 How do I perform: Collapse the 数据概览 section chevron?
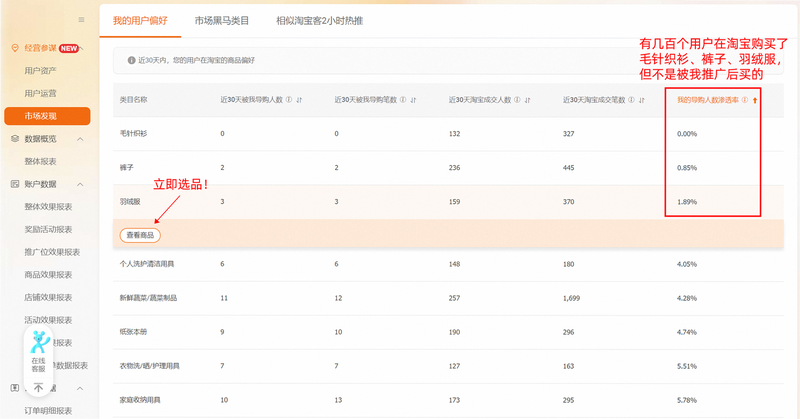(80, 139)
